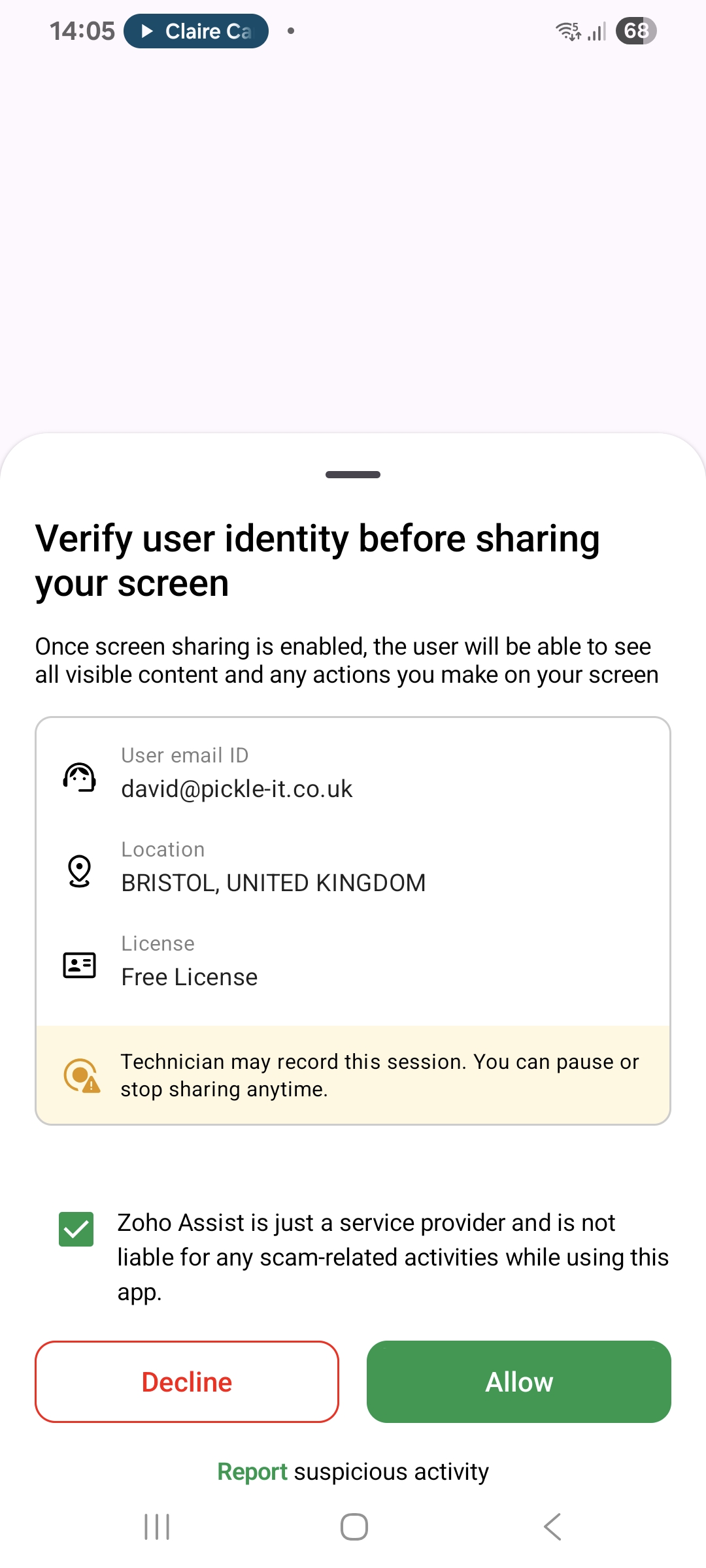706x1568 pixels.
Task: Tap the Android back arrow
Action: [x=552, y=1527]
